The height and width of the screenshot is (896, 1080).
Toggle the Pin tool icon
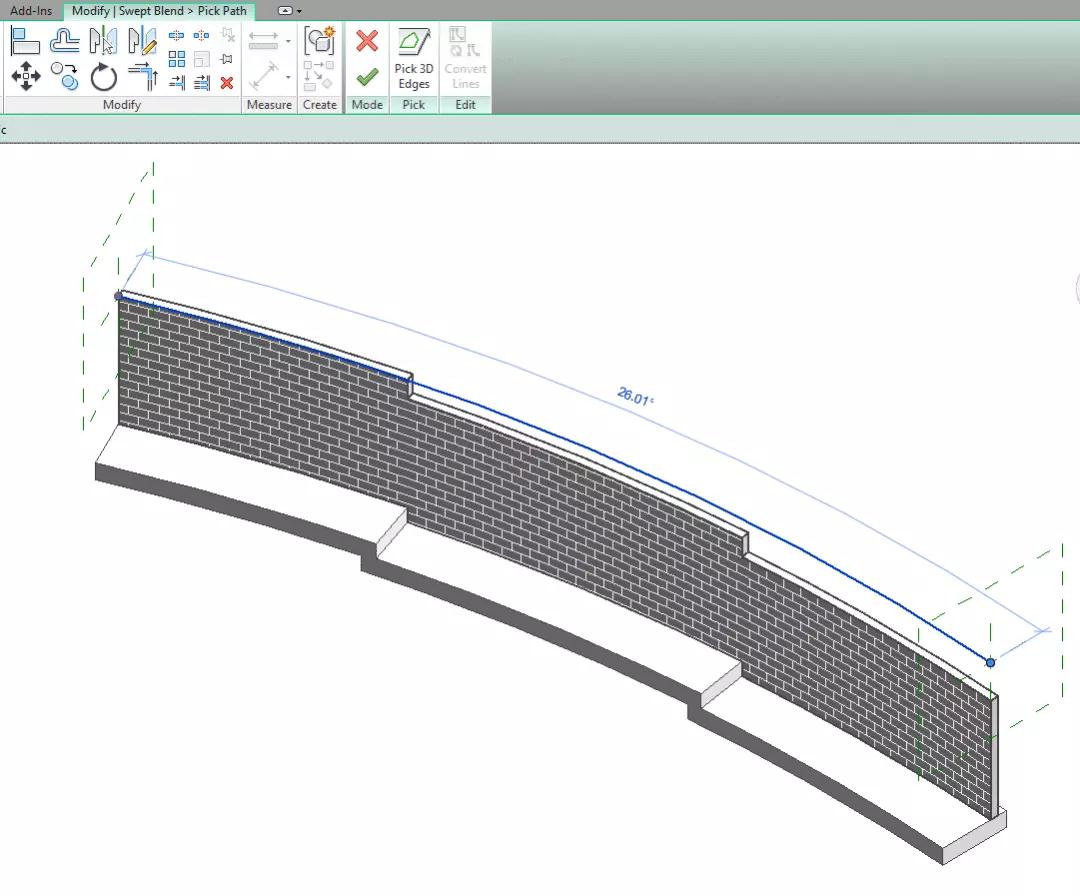[x=227, y=59]
